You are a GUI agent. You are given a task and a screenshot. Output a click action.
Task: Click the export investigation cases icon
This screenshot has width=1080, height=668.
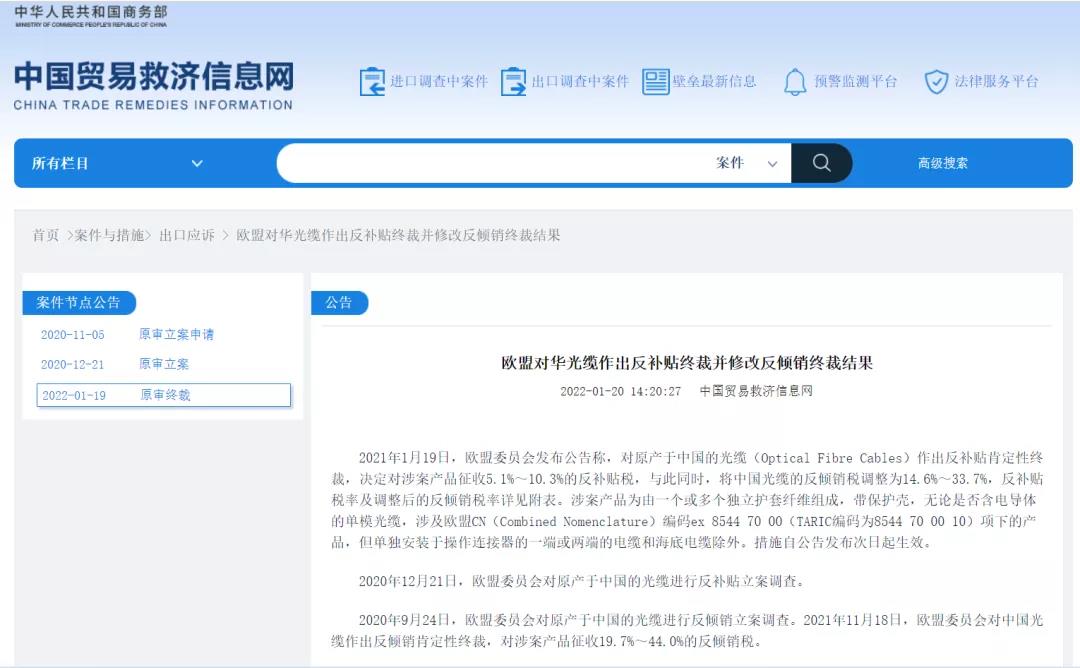tap(513, 81)
